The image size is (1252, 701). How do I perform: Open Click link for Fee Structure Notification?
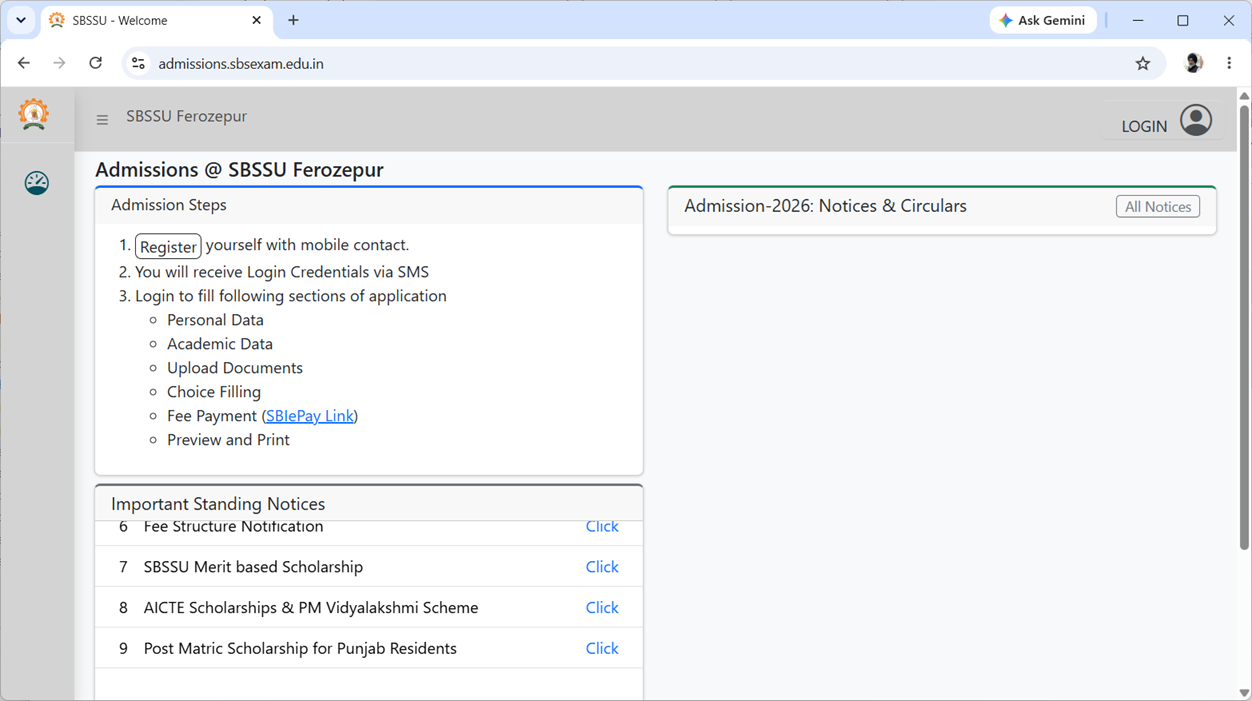click(x=602, y=527)
